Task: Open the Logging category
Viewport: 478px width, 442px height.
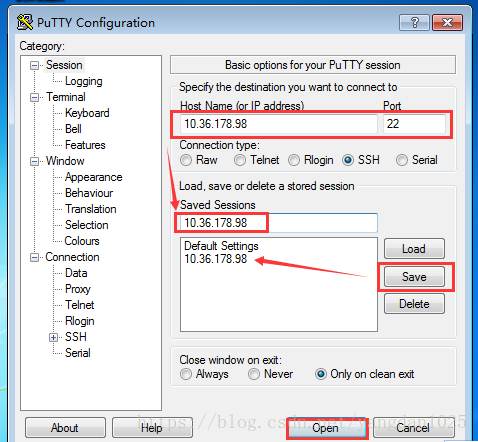Action: (84, 81)
